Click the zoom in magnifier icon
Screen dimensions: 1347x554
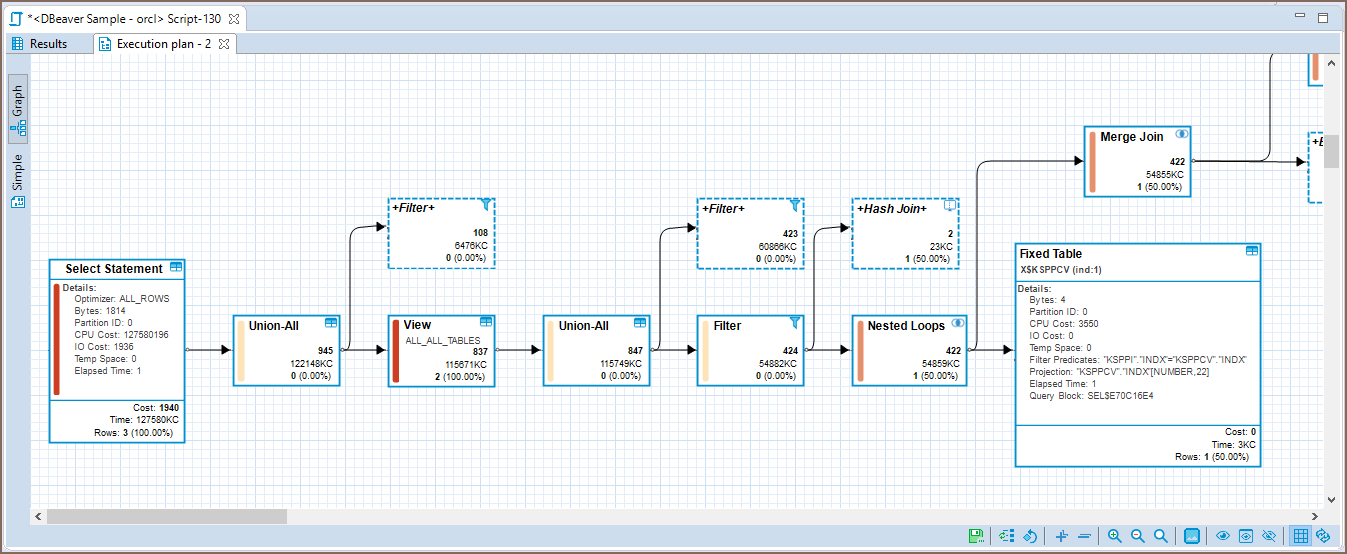1114,536
